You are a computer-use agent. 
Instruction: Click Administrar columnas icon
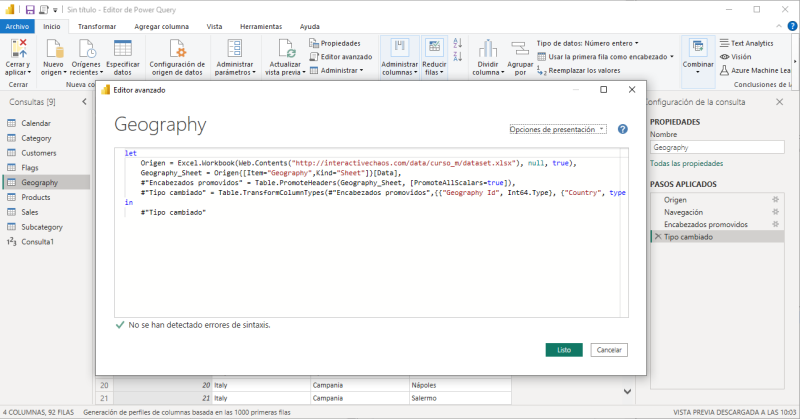click(x=399, y=48)
